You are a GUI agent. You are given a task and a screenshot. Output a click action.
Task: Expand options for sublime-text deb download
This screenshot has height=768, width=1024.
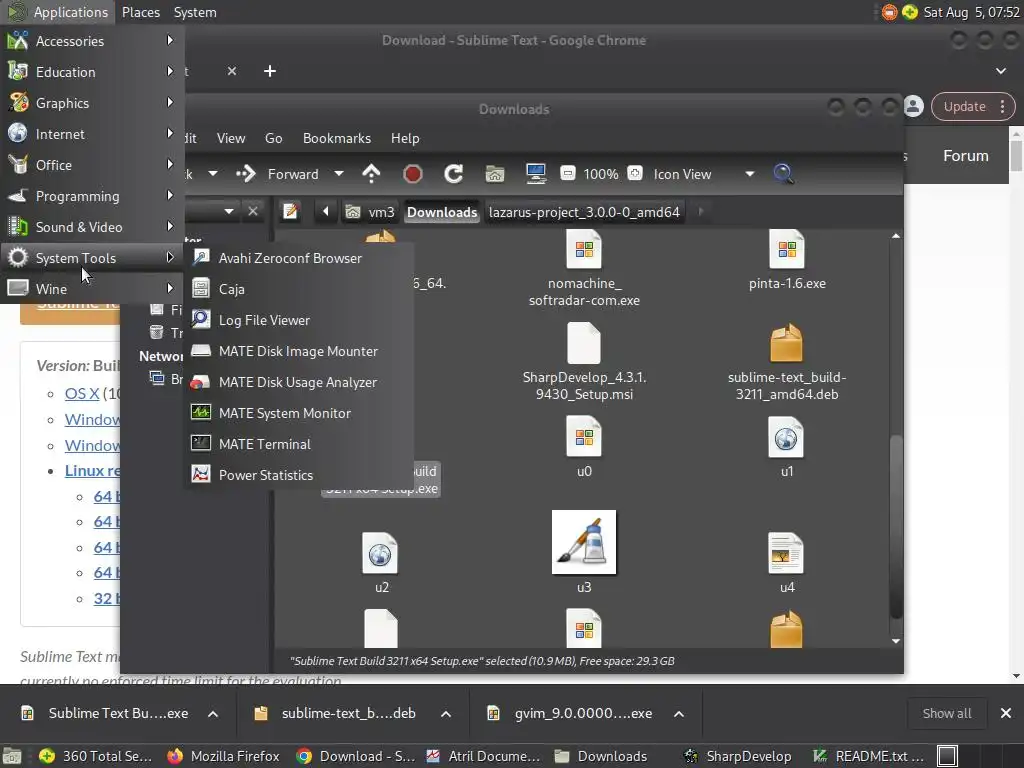pyautogui.click(x=446, y=714)
